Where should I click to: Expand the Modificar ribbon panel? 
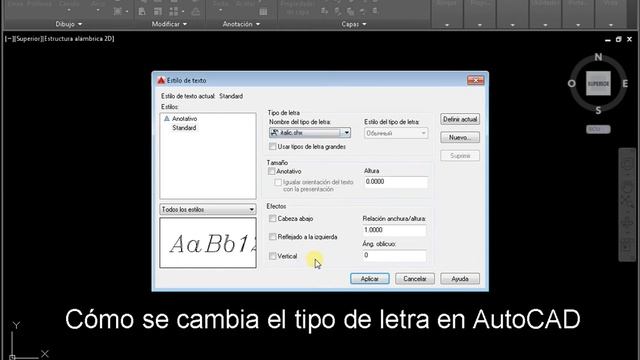coord(169,24)
